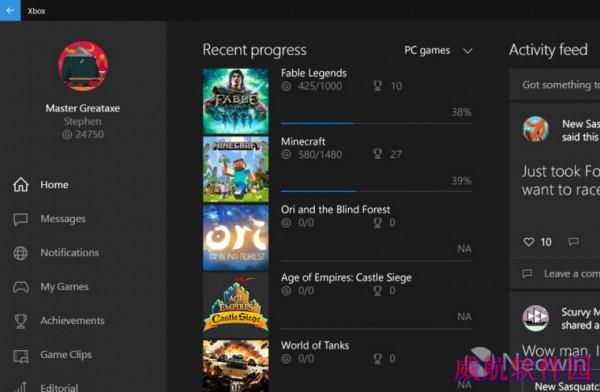Click the Minecraft progress bar

click(376, 191)
